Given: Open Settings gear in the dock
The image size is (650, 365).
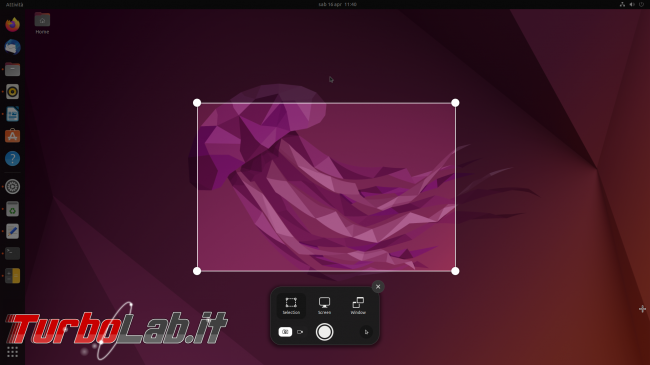Looking at the screenshot, I should point(12,187).
